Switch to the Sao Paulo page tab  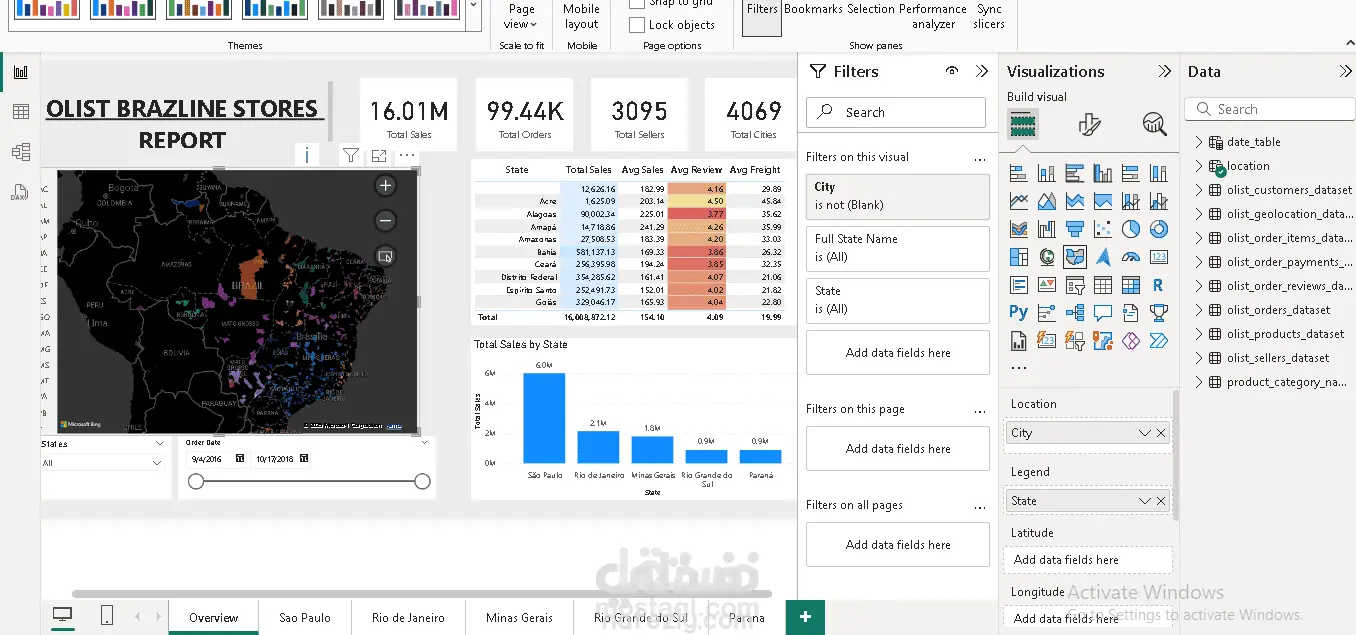point(305,618)
